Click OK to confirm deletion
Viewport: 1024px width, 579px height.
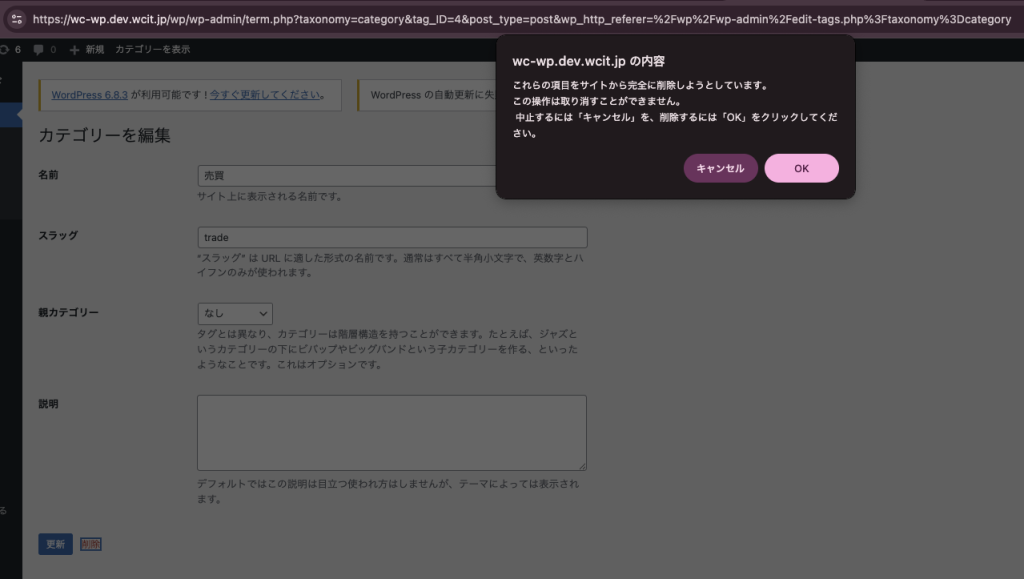[801, 169]
